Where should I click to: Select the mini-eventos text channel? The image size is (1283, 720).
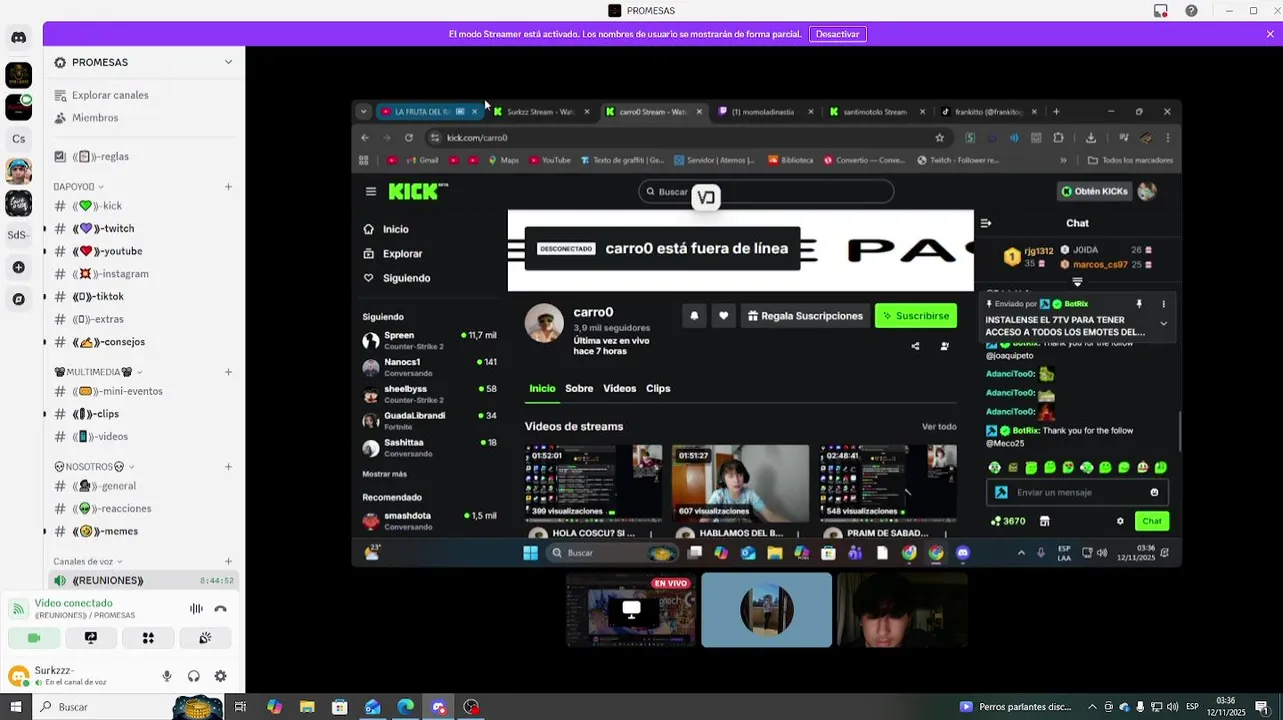tap(144, 391)
